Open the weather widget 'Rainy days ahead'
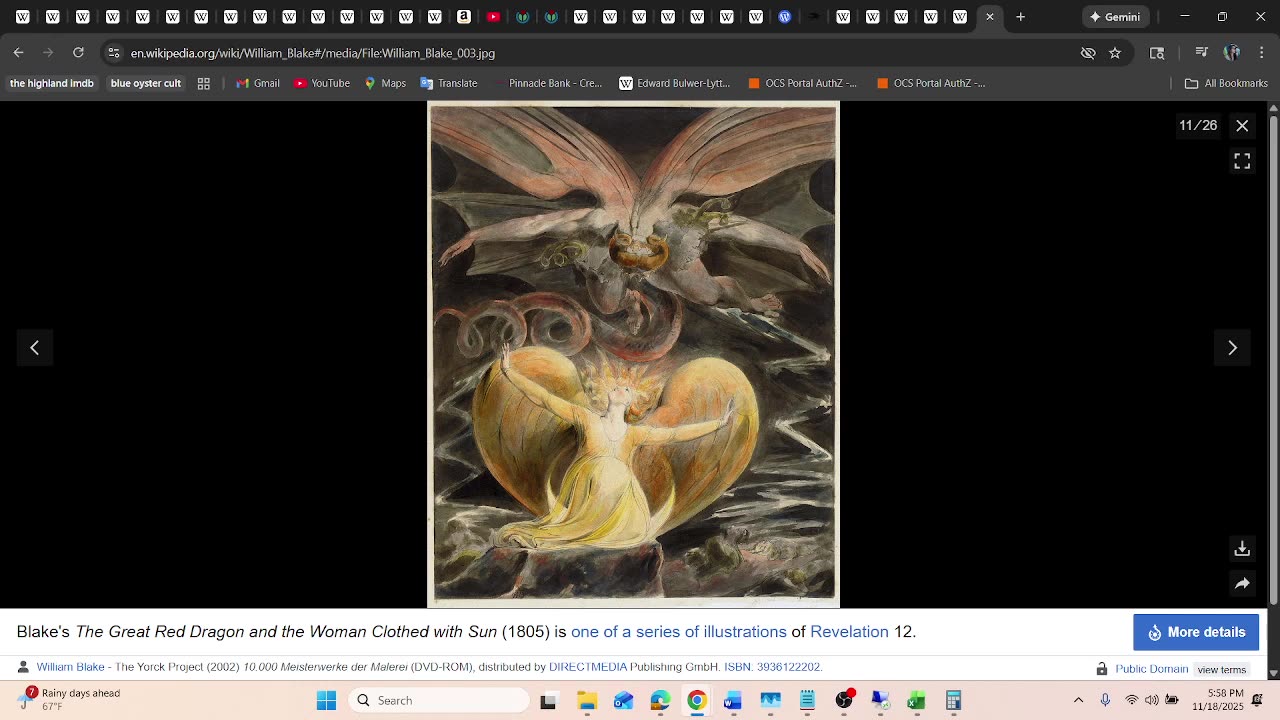This screenshot has width=1280, height=720. coord(70,700)
